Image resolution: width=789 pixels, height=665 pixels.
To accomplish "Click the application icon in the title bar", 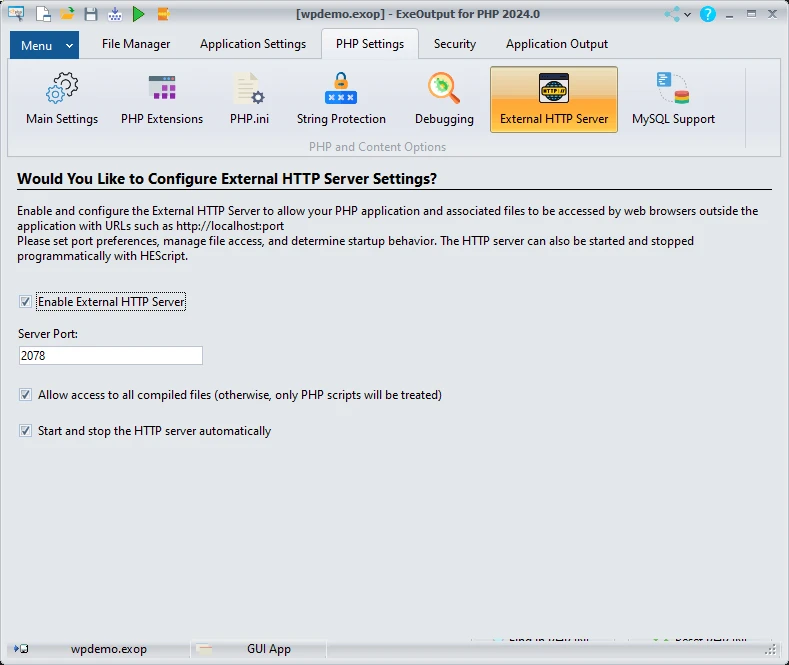I will [x=16, y=14].
